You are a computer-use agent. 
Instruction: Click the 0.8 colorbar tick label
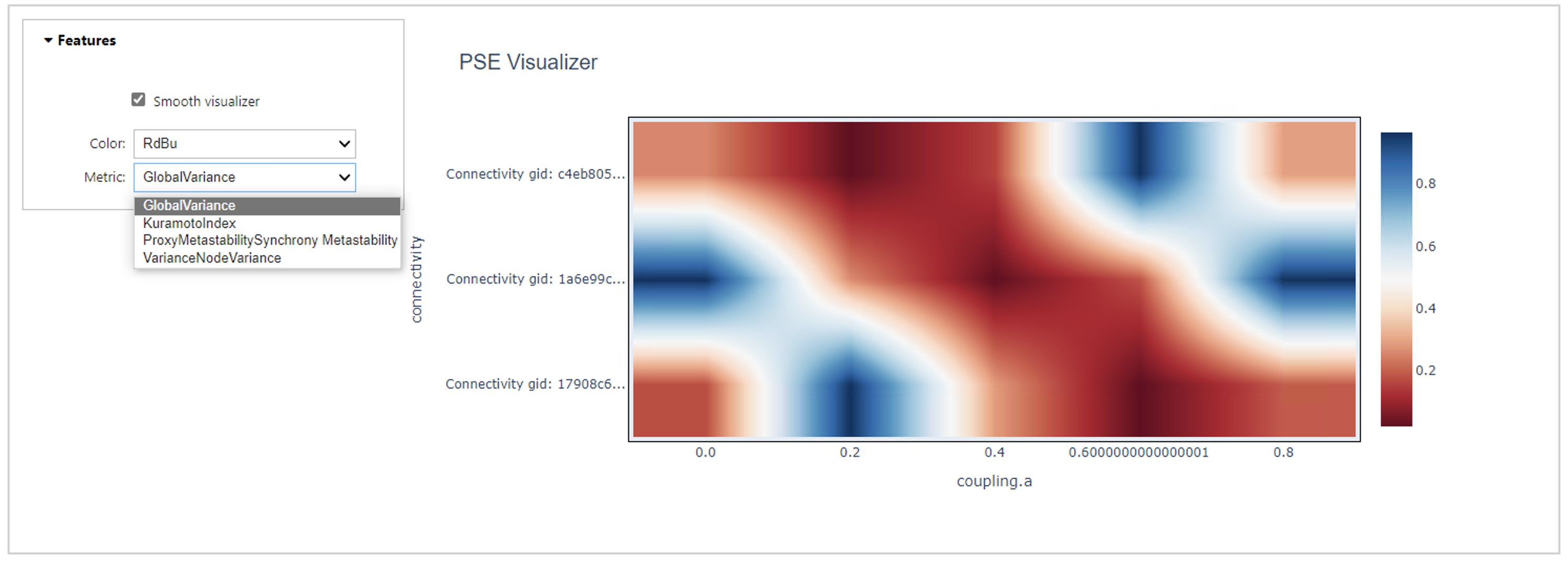point(1426,183)
